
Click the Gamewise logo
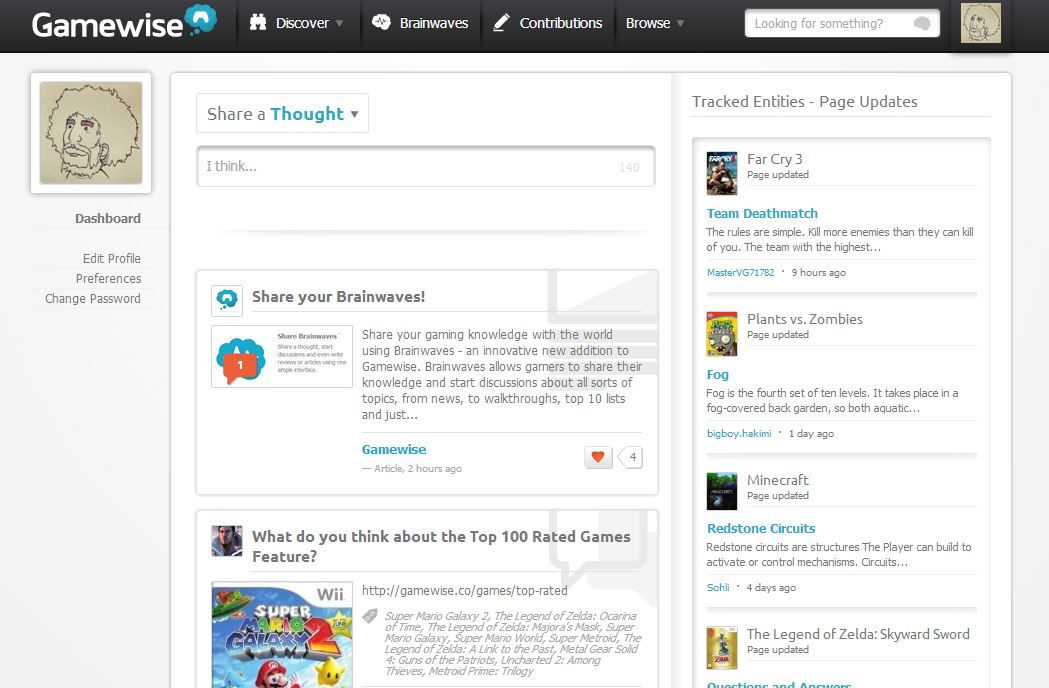click(x=124, y=22)
